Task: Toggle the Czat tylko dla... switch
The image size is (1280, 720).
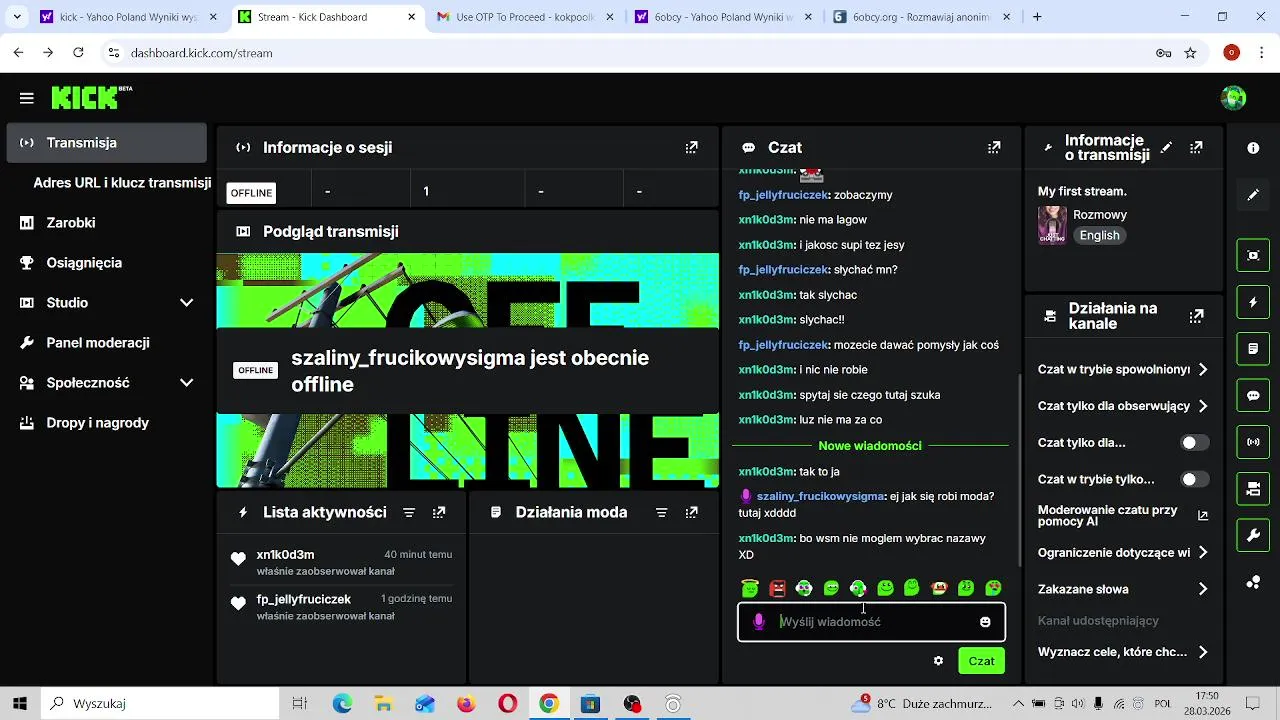Action: [x=1194, y=443]
